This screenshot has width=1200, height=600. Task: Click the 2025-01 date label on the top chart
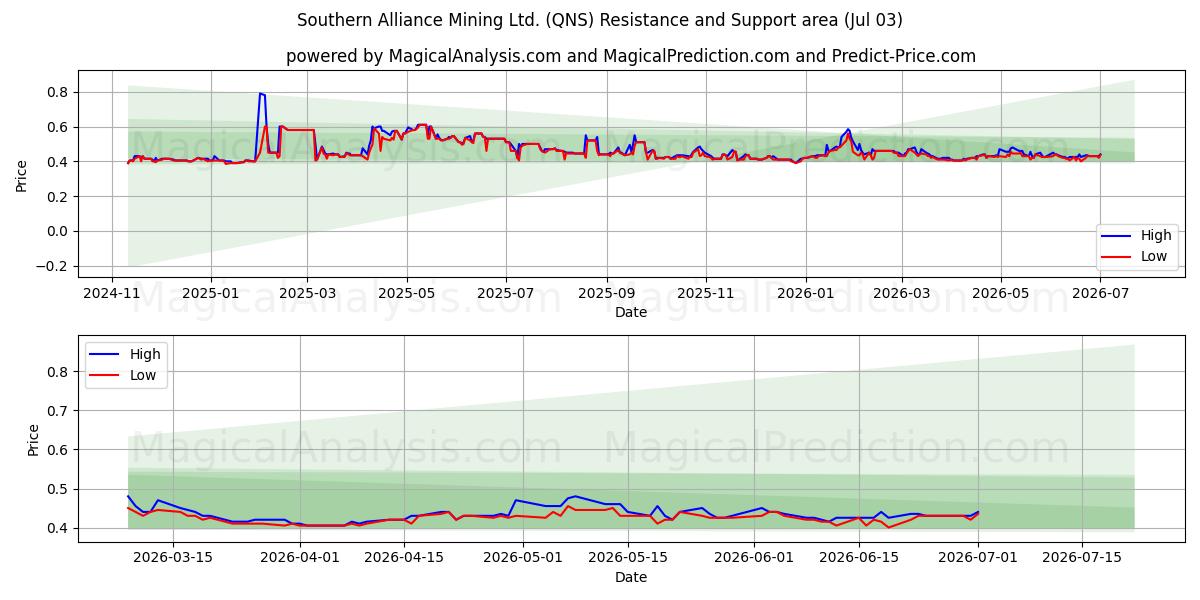click(x=210, y=293)
